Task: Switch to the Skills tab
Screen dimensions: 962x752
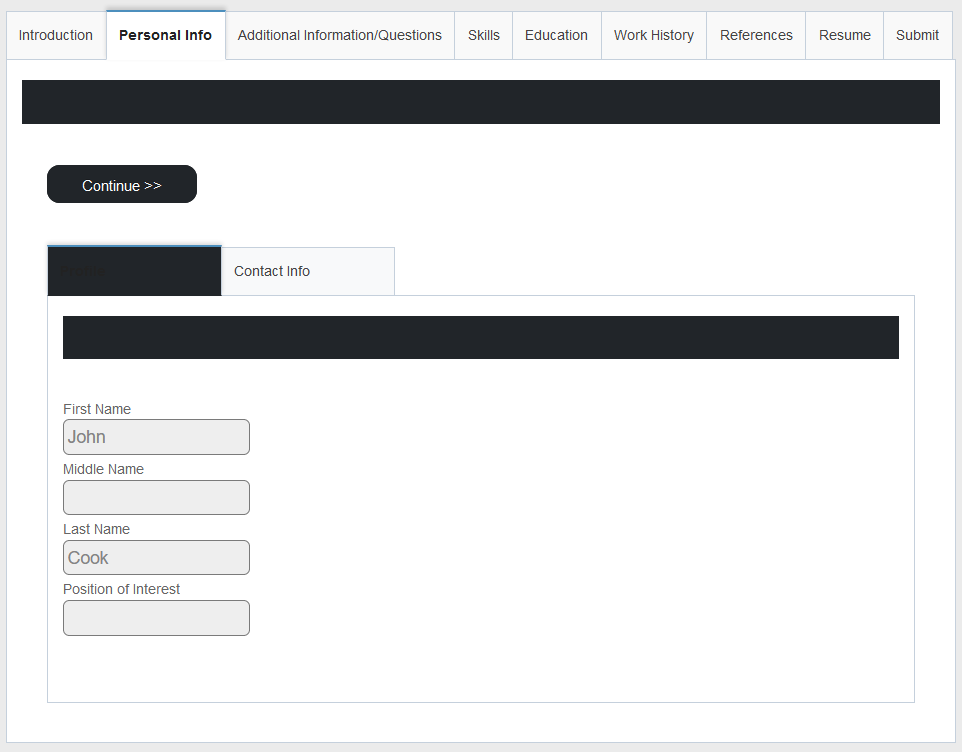Action: click(483, 36)
